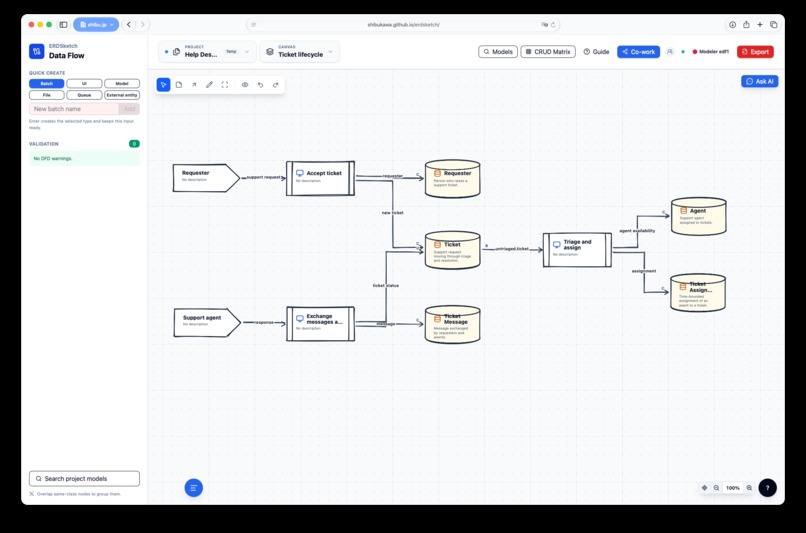Select the Ticket Assign... data store node
The height and width of the screenshot is (533, 806).
pyautogui.click(x=698, y=292)
